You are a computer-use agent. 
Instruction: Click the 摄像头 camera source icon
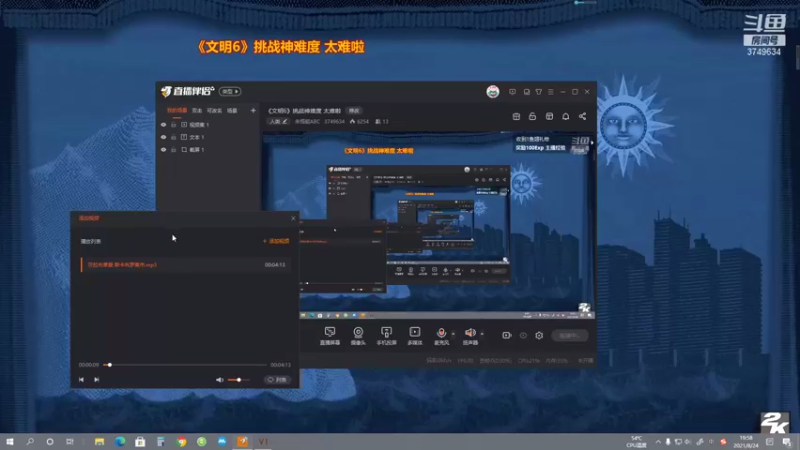tap(358, 332)
